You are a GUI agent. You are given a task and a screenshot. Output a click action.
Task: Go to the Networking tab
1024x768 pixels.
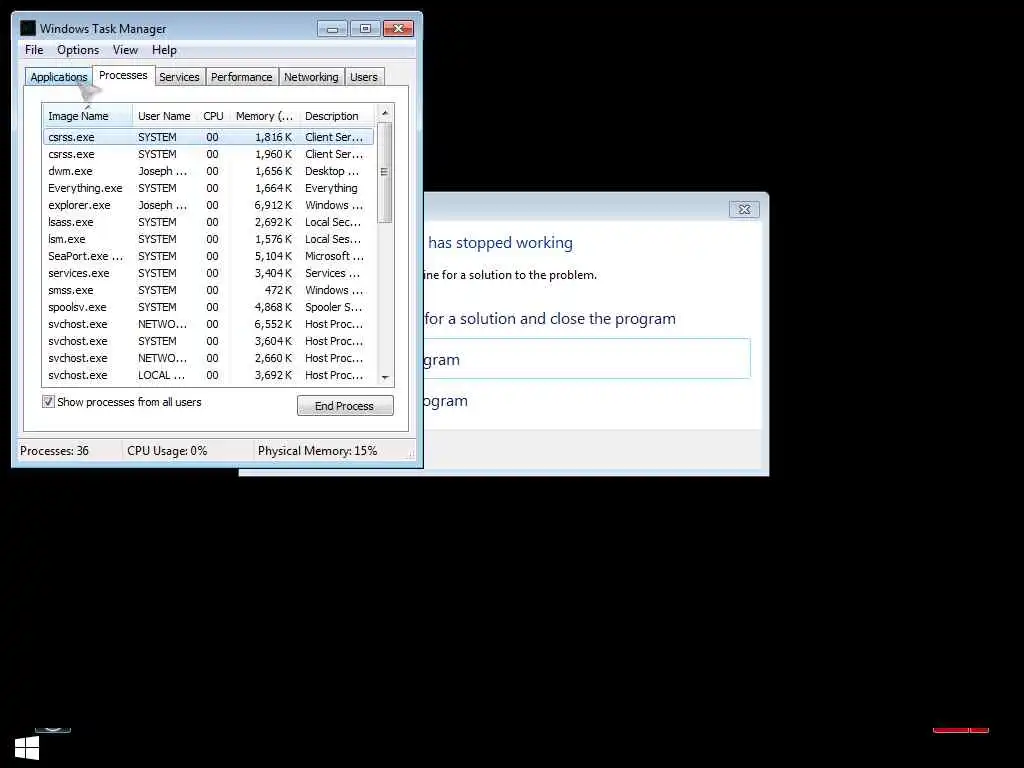point(311,77)
